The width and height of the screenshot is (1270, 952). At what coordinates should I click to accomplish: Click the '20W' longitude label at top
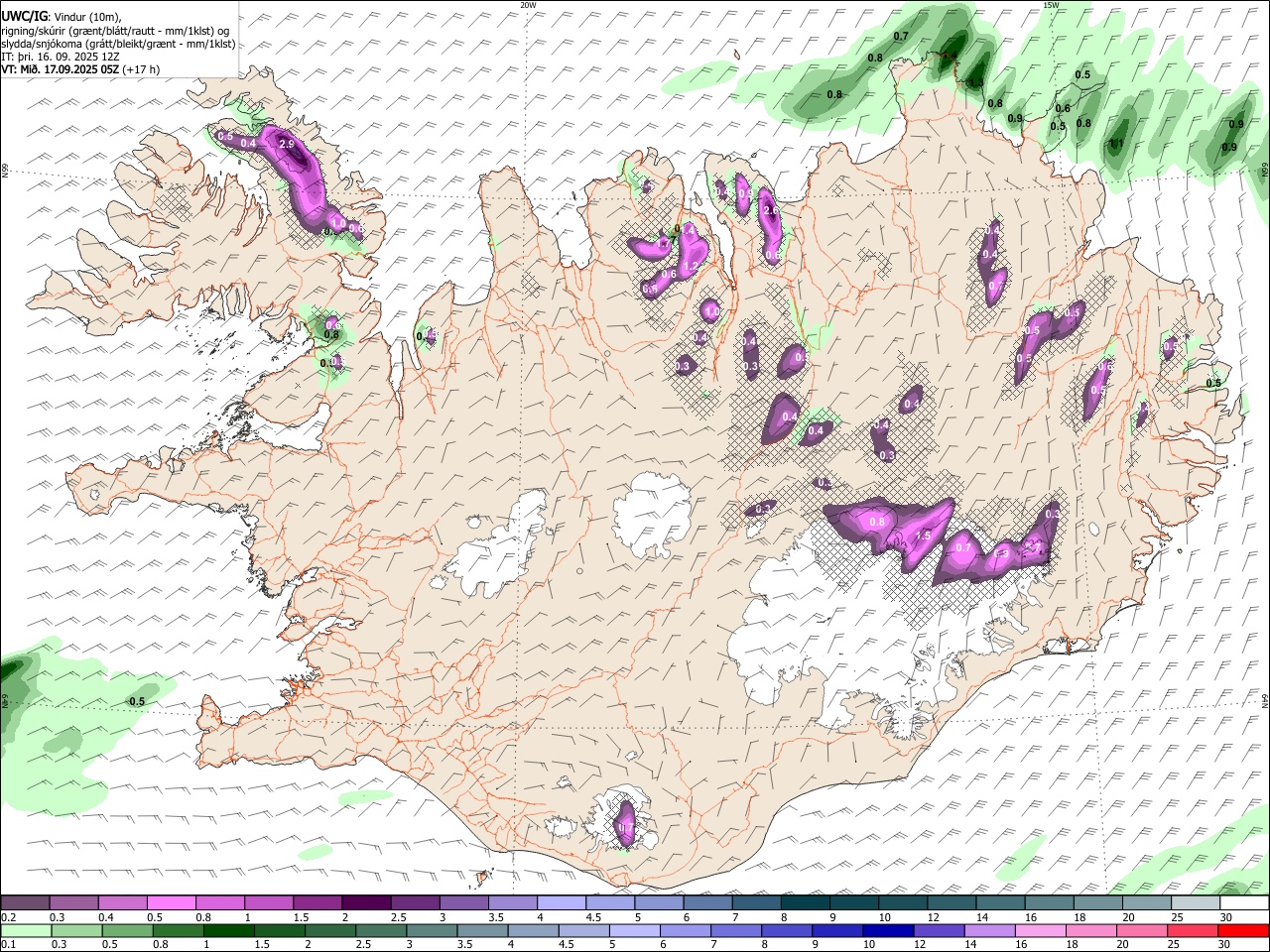(528, 5)
